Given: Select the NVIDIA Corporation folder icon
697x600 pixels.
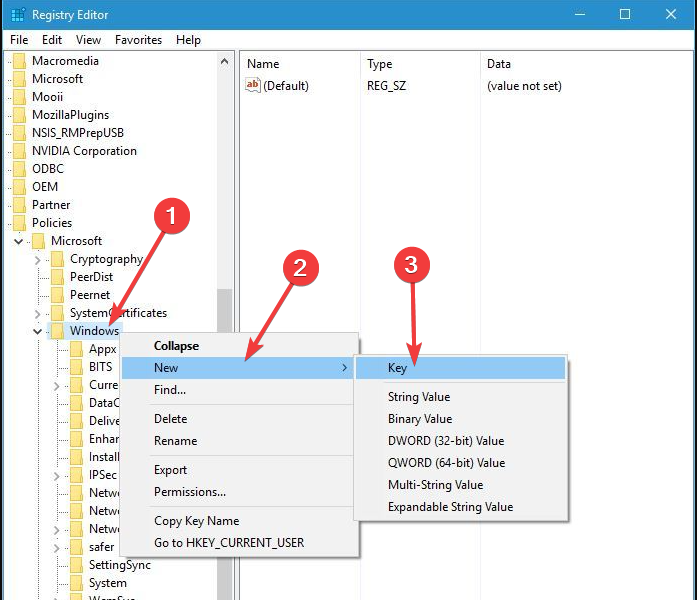Looking at the screenshot, I should pos(20,151).
